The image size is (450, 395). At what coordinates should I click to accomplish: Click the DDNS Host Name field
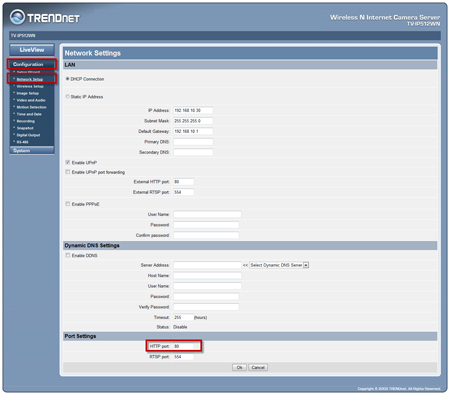pos(207,276)
